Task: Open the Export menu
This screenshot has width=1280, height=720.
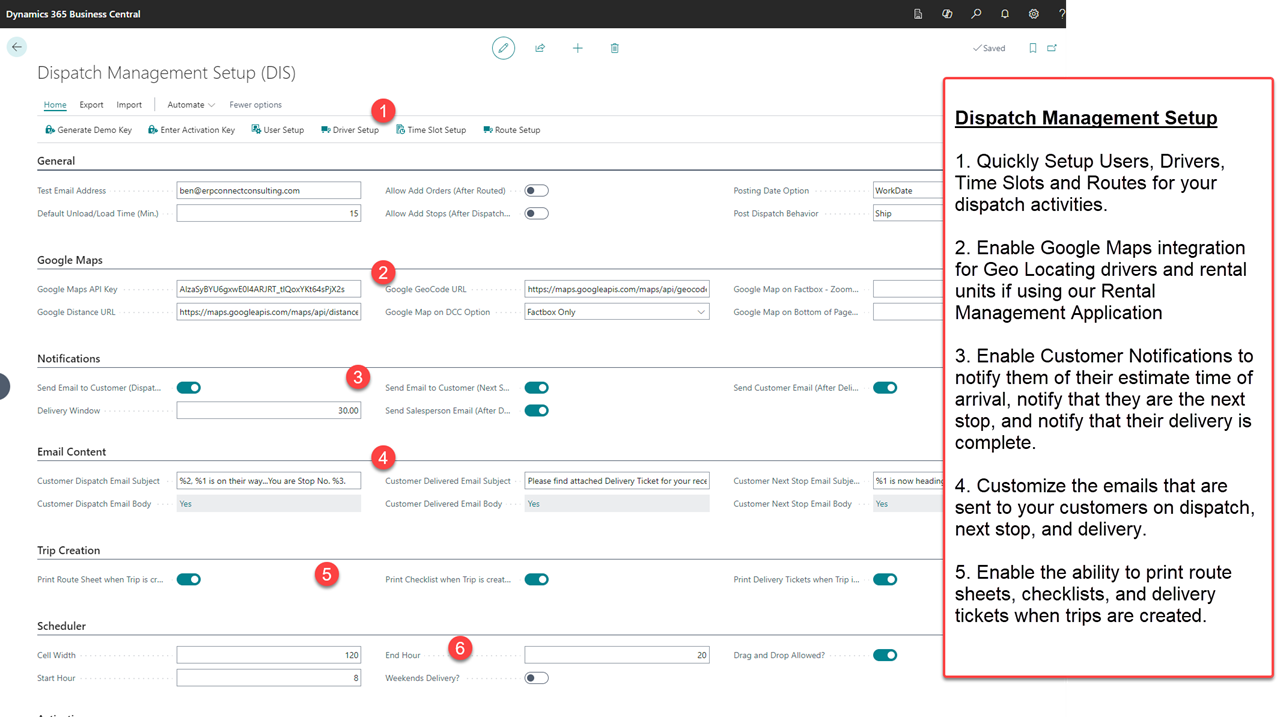Action: click(x=91, y=105)
